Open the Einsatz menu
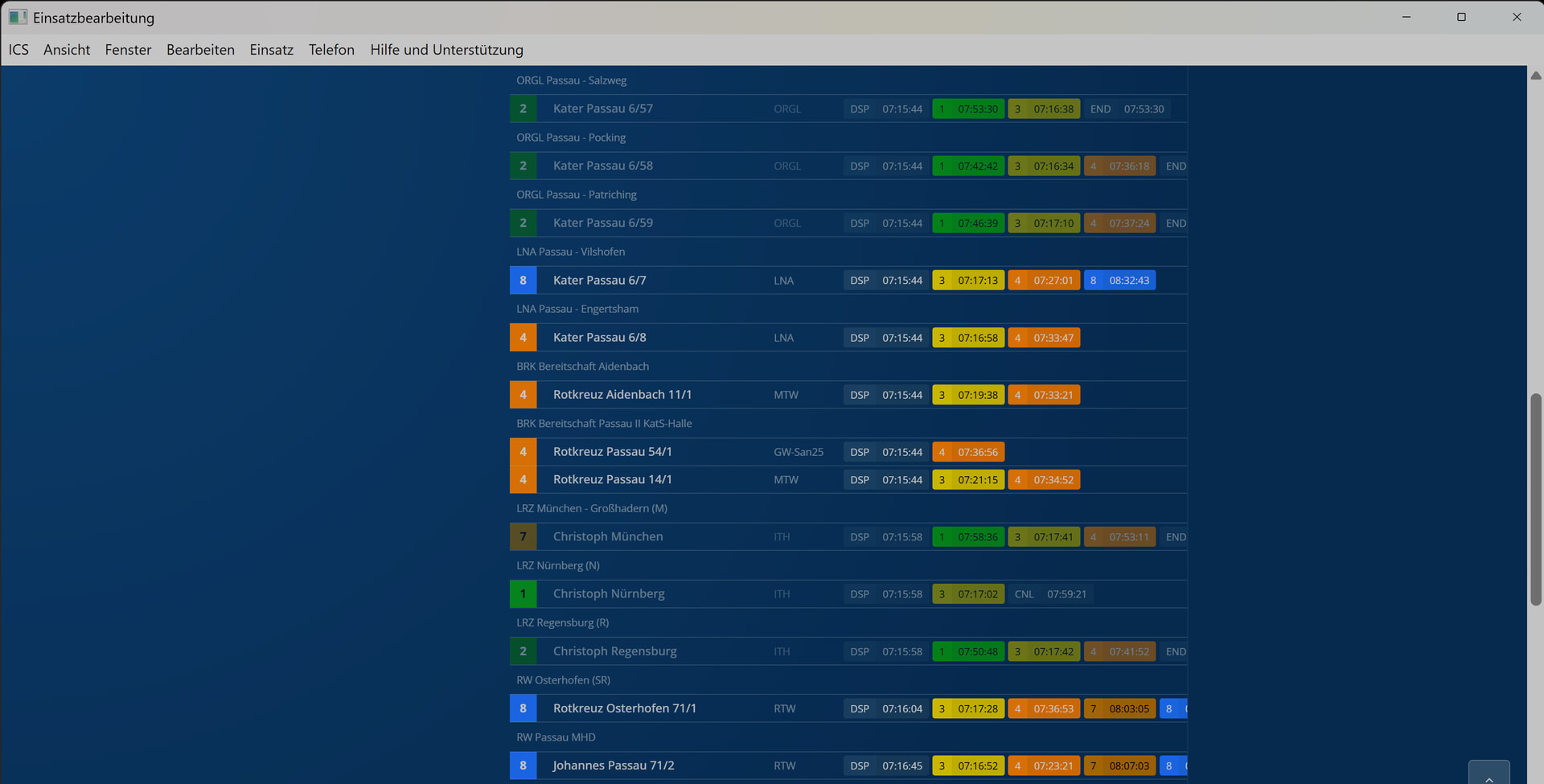This screenshot has height=784, width=1544. [271, 50]
